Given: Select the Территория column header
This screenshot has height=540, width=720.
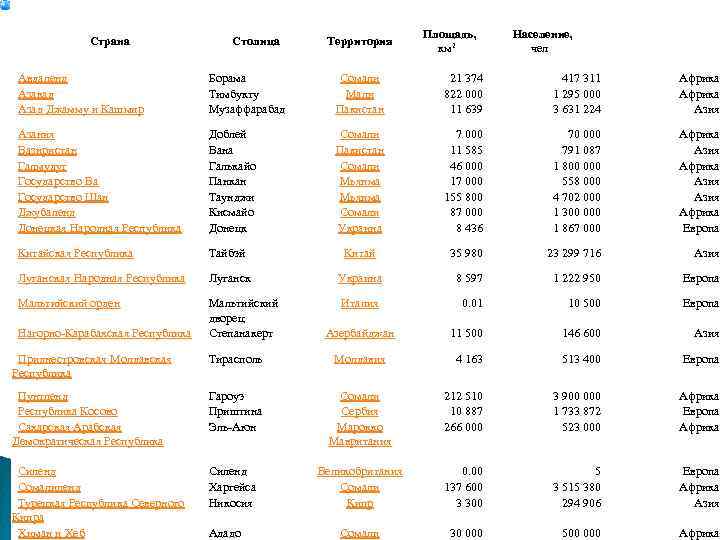Looking at the screenshot, I should (360, 41).
